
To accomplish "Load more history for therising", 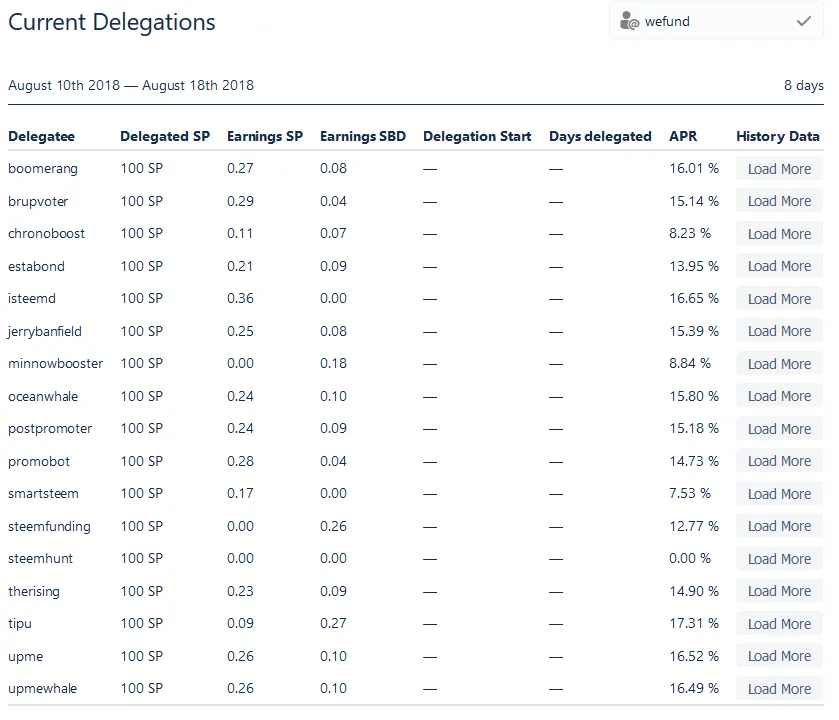I will [779, 591].
